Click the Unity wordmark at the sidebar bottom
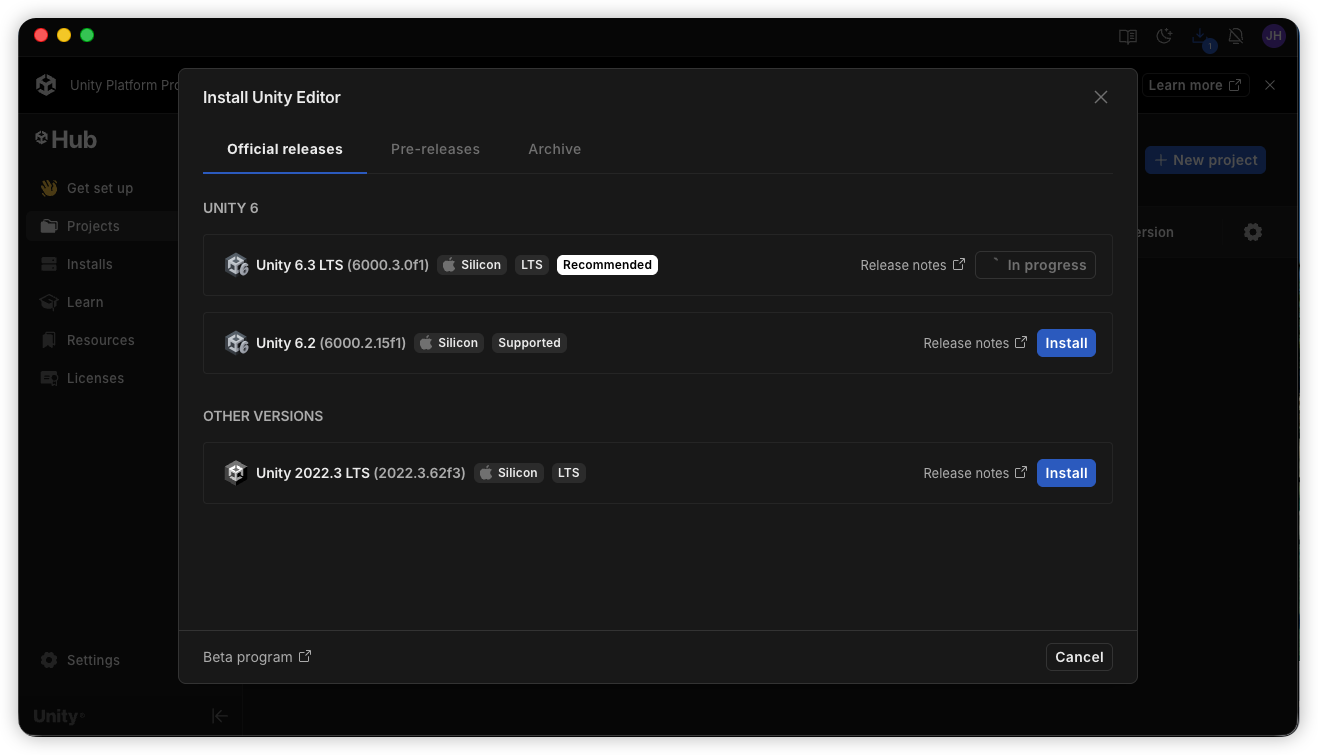 pyautogui.click(x=58, y=716)
